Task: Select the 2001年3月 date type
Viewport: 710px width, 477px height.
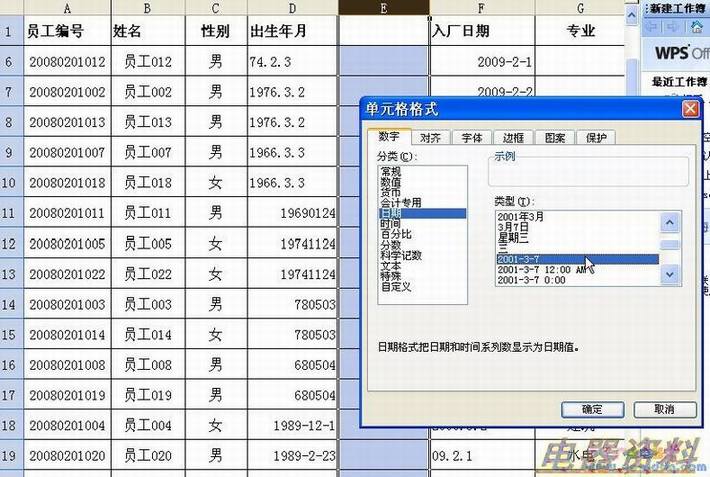Action: (x=520, y=217)
